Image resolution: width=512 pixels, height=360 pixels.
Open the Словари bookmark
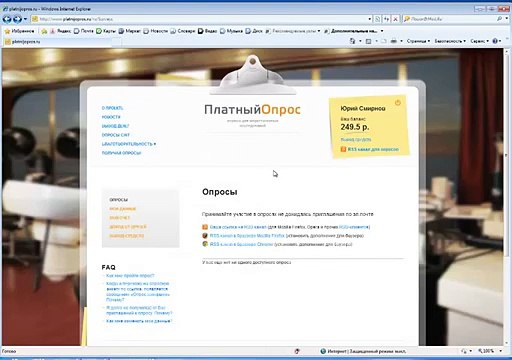coord(183,31)
